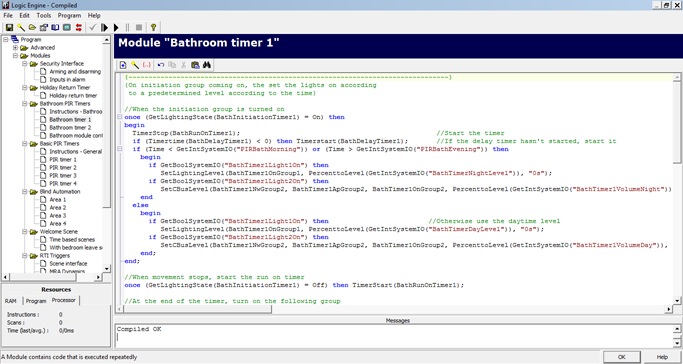Select the Holiday return timer module
Viewport: 683px width, 364px height.
(x=73, y=95)
